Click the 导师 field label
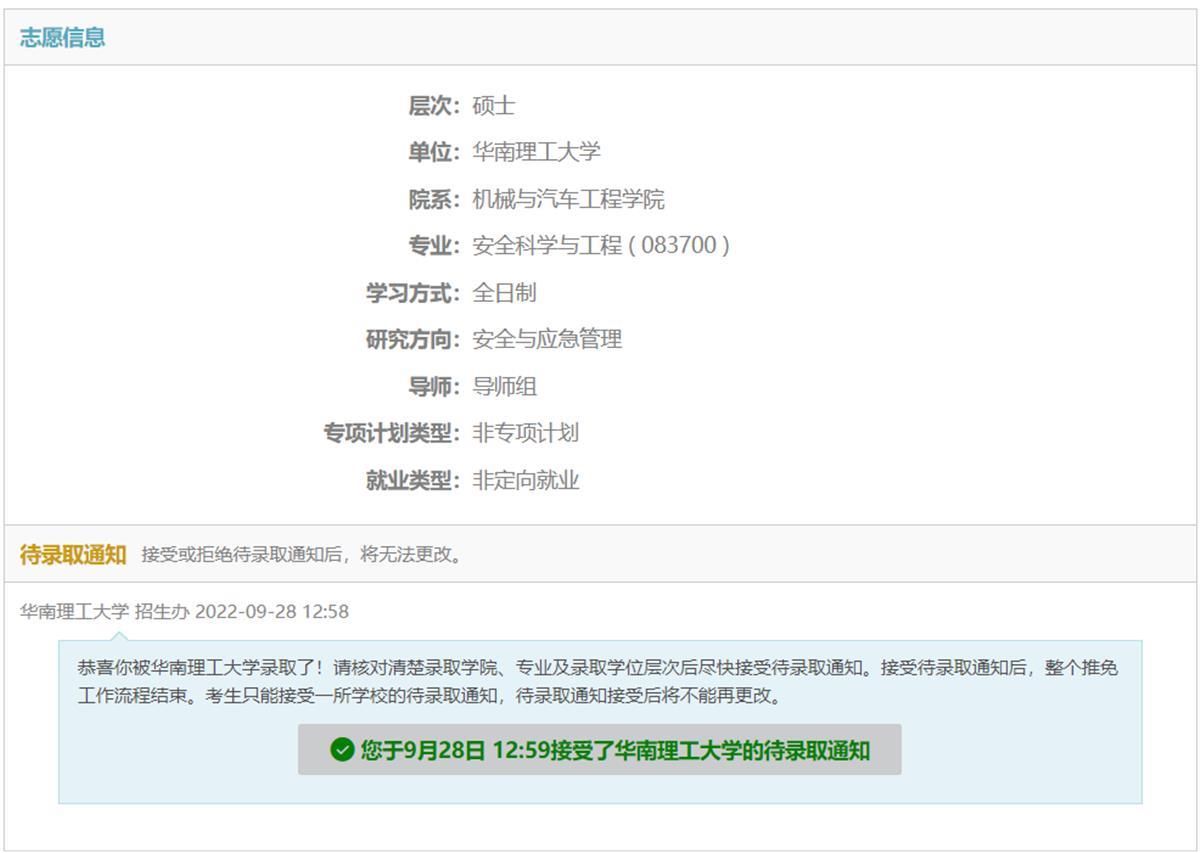Viewport: 1200px width, 853px height. [x=434, y=387]
